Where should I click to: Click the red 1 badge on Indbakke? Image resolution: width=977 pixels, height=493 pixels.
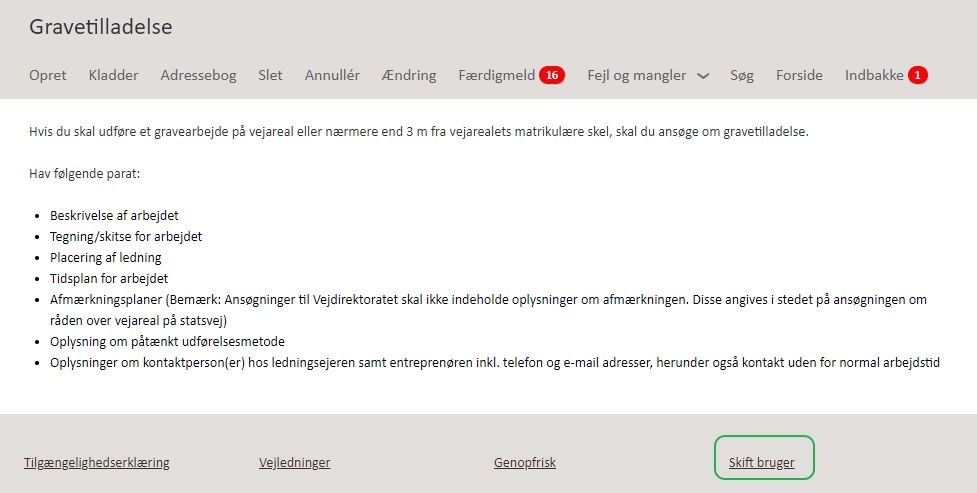918,75
